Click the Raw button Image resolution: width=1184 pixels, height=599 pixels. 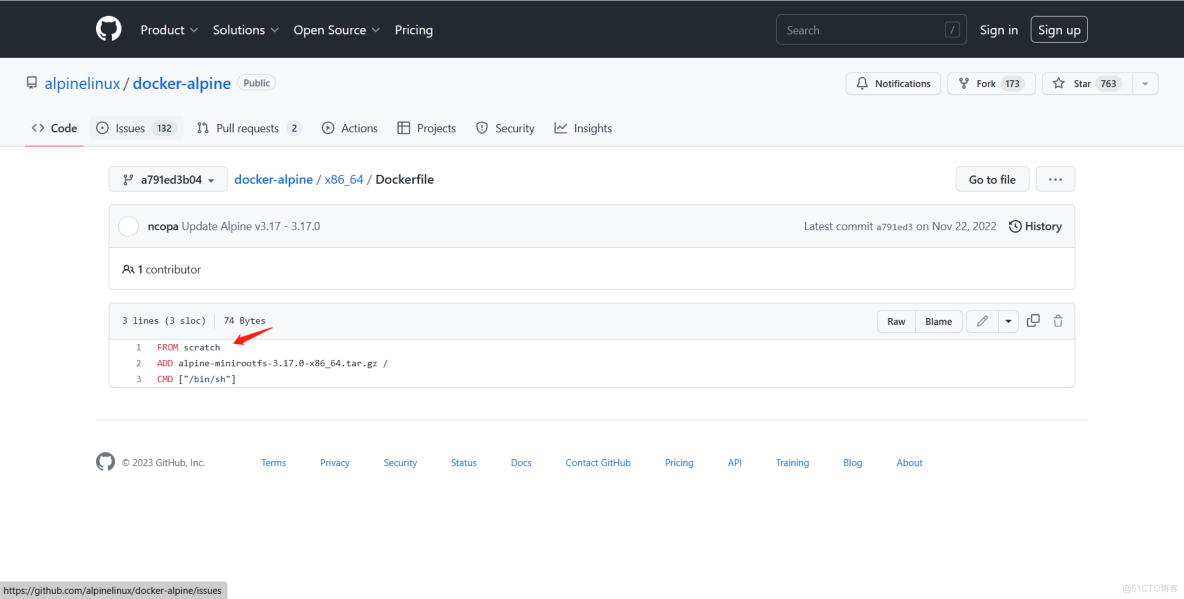pyautogui.click(x=896, y=321)
